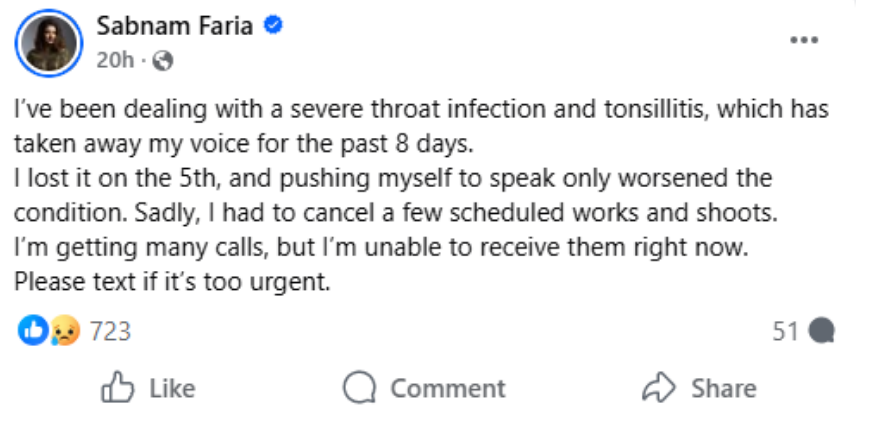Show comments via the 51 count

click(x=786, y=331)
